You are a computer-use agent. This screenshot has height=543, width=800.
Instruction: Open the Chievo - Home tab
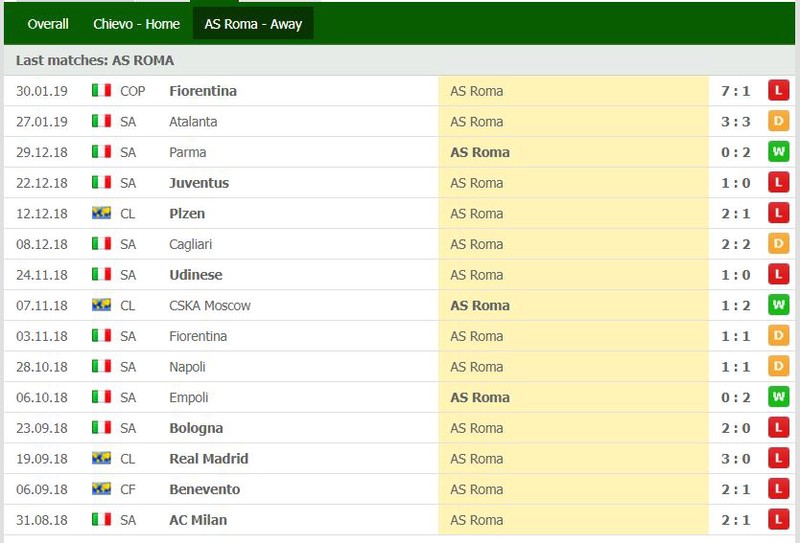[136, 24]
